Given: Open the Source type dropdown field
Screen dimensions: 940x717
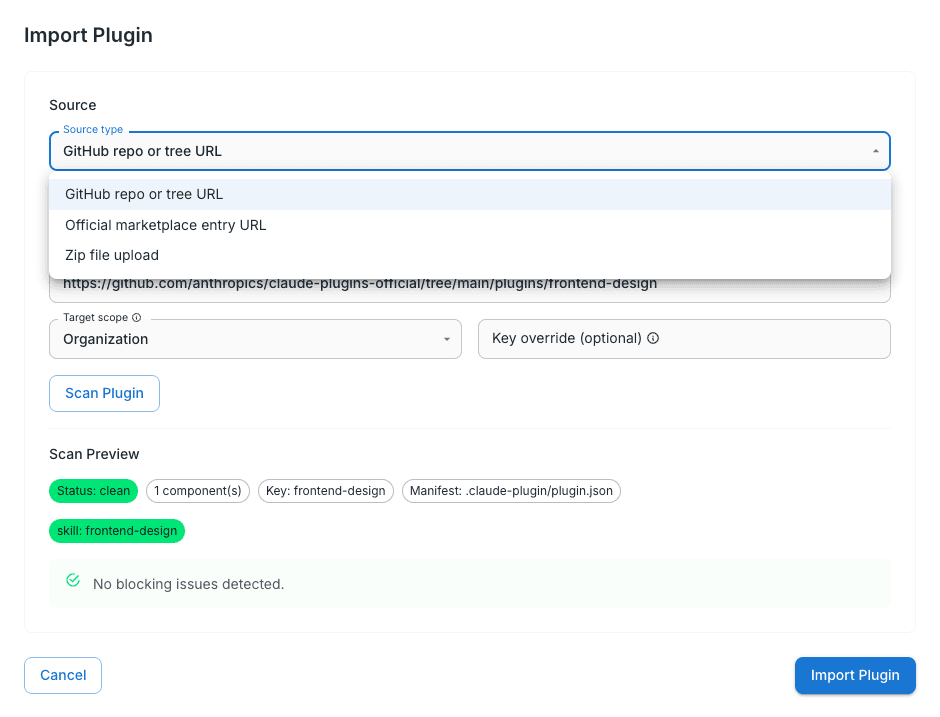Looking at the screenshot, I should coord(469,151).
